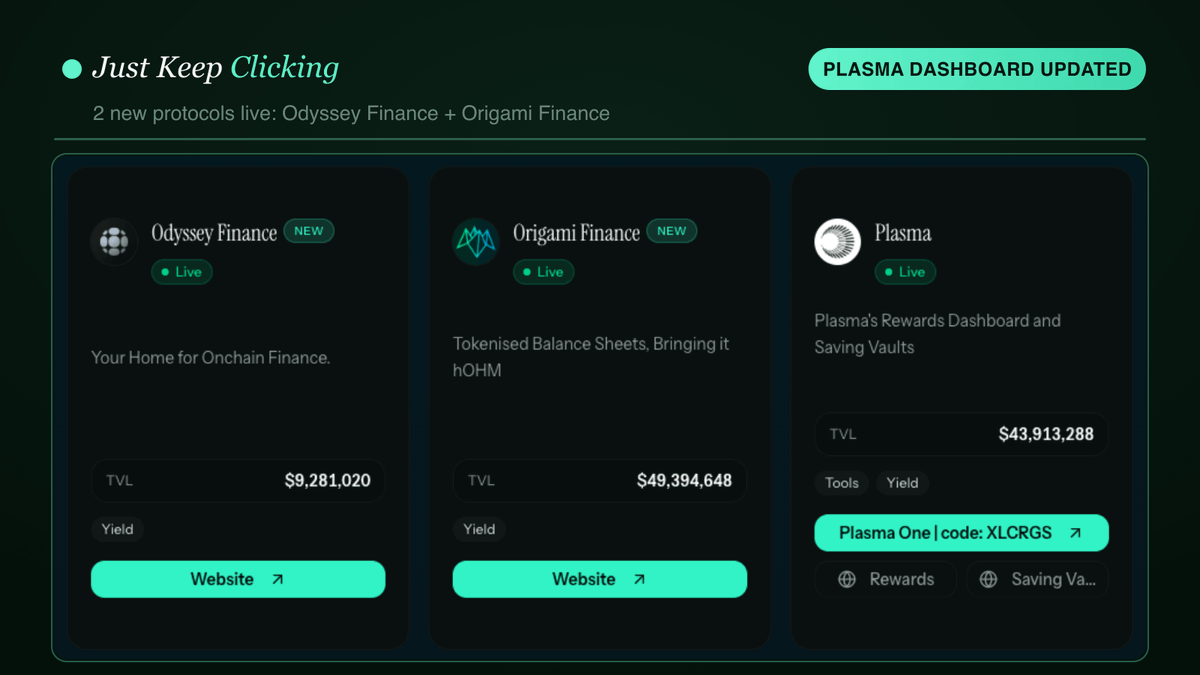This screenshot has width=1200, height=675.
Task: Click the arrow icon on Origami's Website button
Action: coord(640,579)
